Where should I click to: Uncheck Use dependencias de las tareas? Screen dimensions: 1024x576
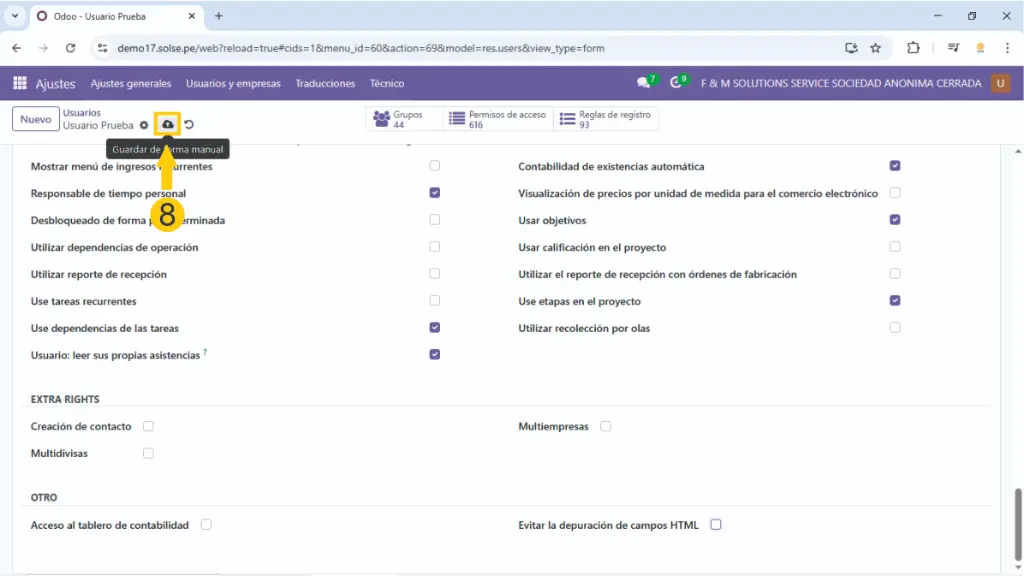point(434,327)
